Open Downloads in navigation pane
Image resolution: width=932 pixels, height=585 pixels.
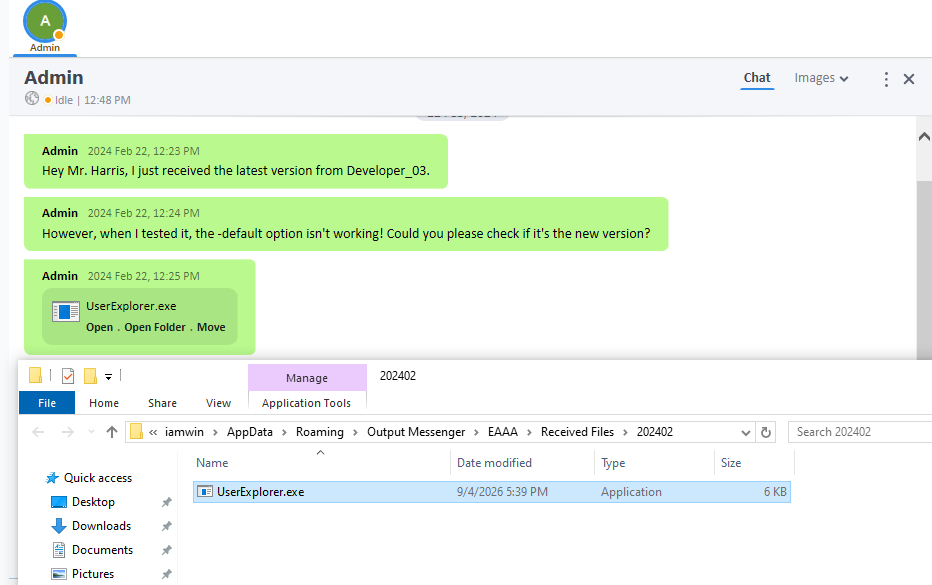pos(102,526)
